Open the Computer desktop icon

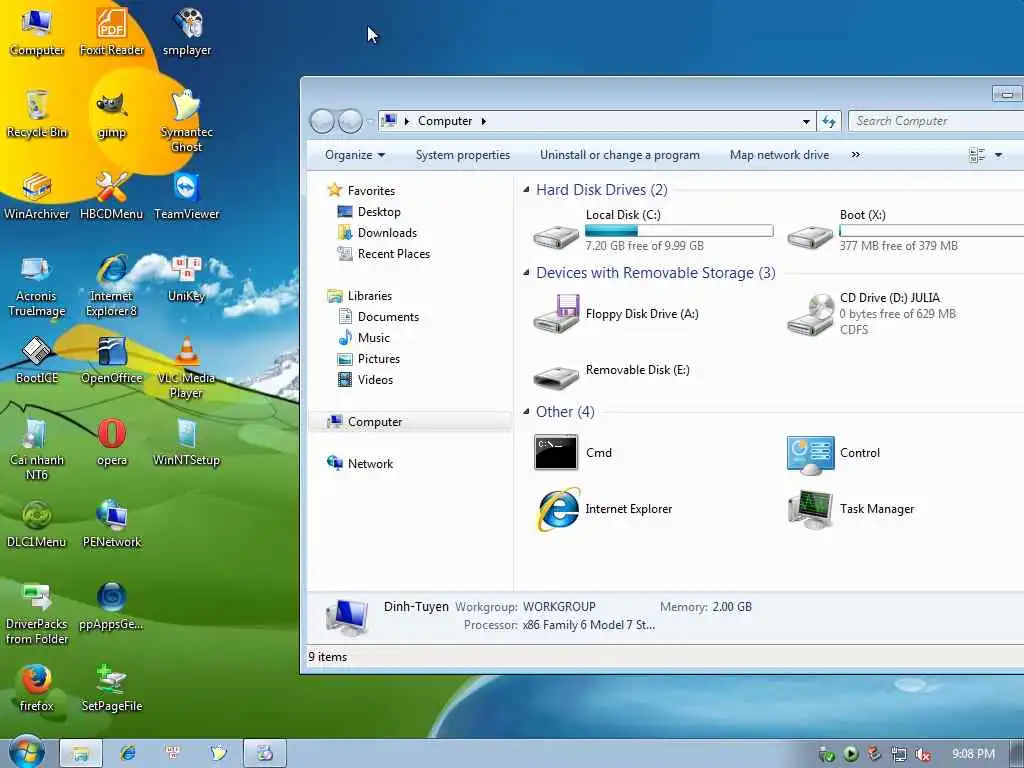click(x=37, y=33)
